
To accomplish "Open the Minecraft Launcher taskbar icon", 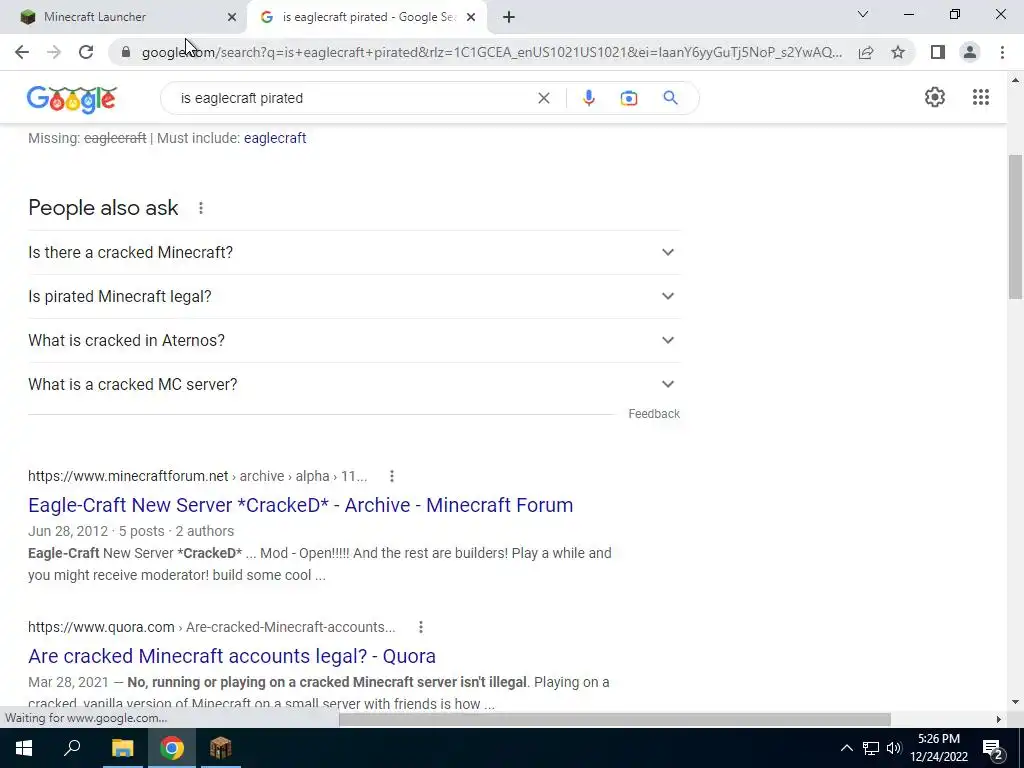I will click(x=221, y=748).
